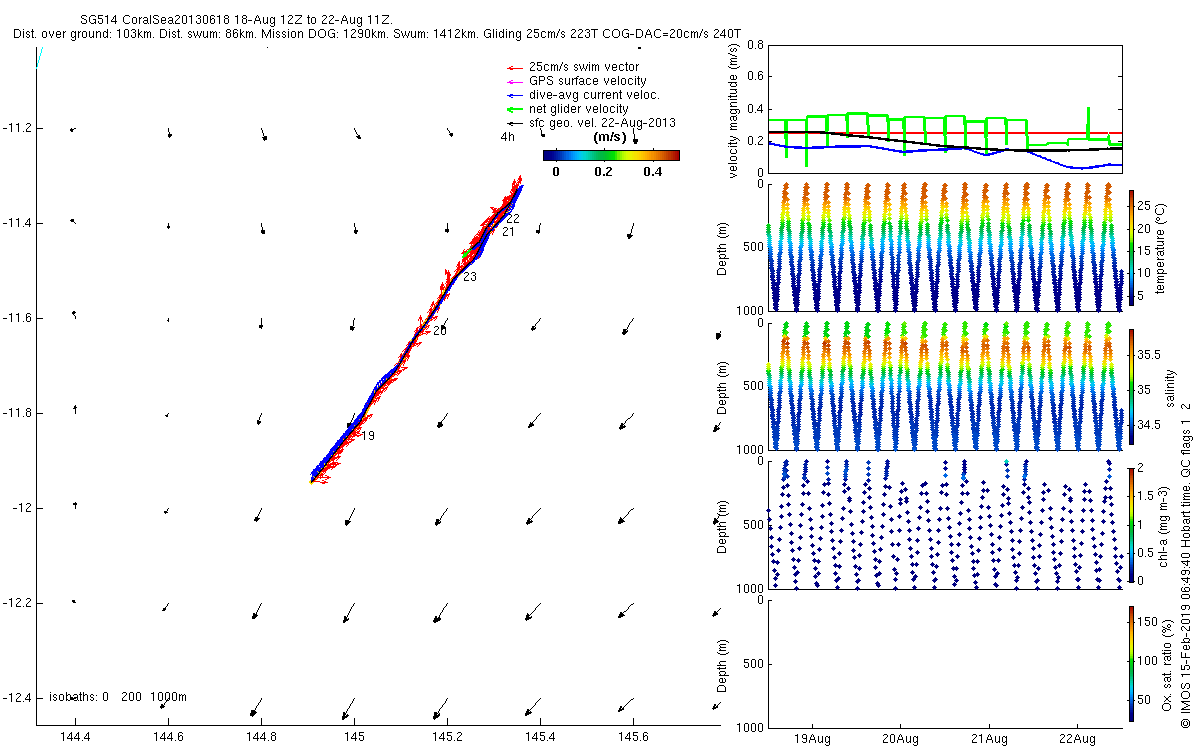The width and height of the screenshot is (1200, 750).
Task: Click day label '22' on the glider track
Action: 512,219
